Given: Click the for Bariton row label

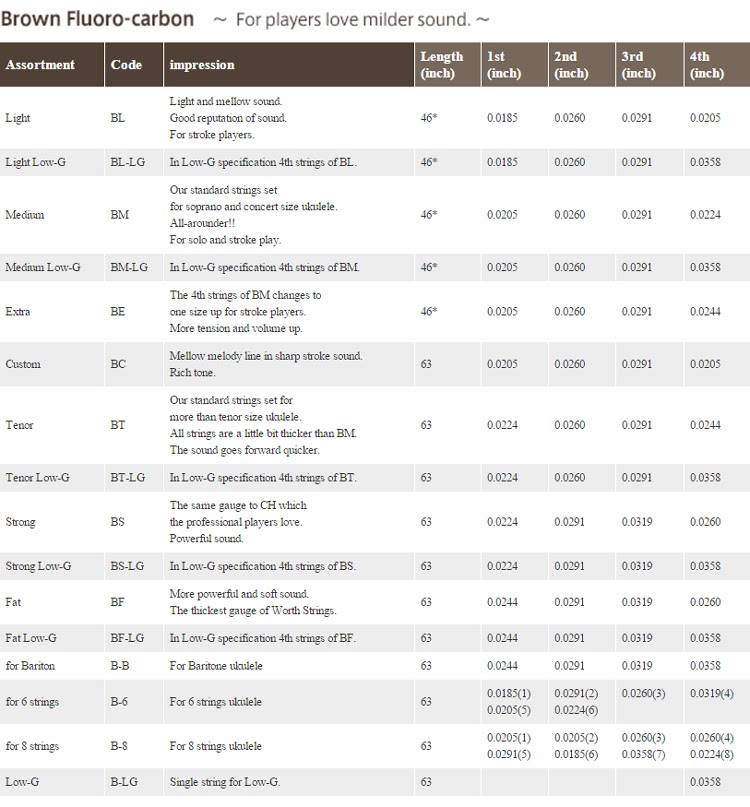Looking at the screenshot, I should coord(30,665).
